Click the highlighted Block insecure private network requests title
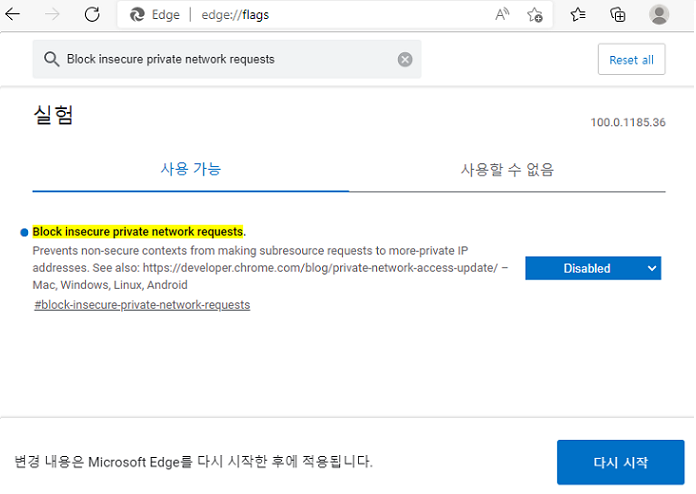This screenshot has width=696, height=494. (x=138, y=232)
